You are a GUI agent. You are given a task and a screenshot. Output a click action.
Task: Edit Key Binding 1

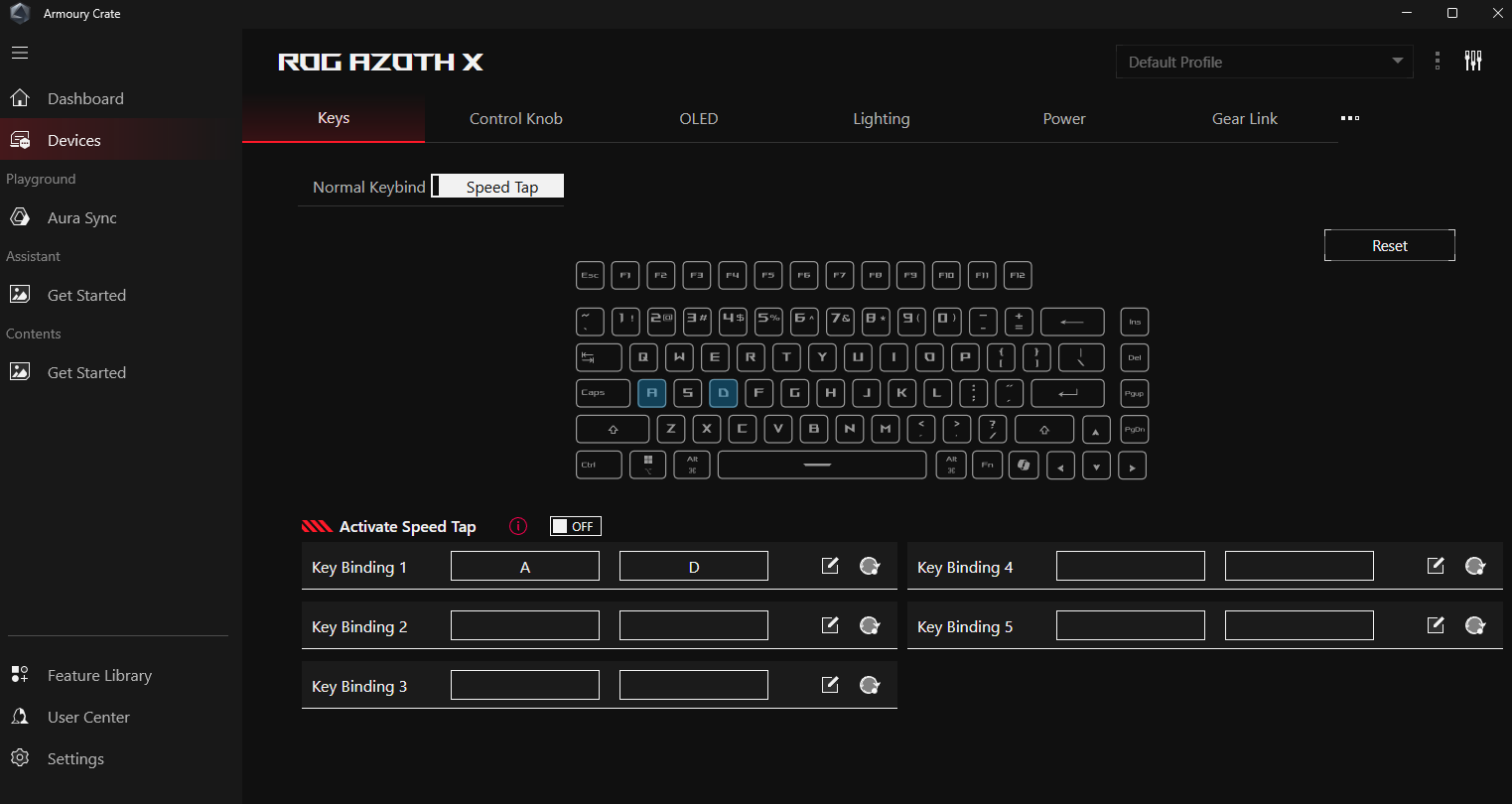(830, 566)
